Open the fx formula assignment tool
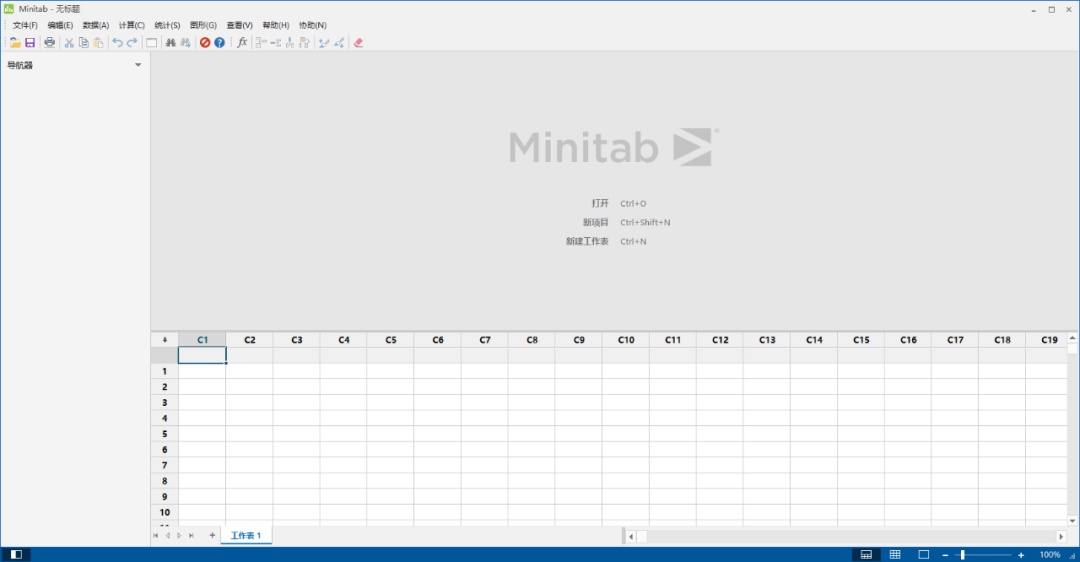 [x=242, y=43]
